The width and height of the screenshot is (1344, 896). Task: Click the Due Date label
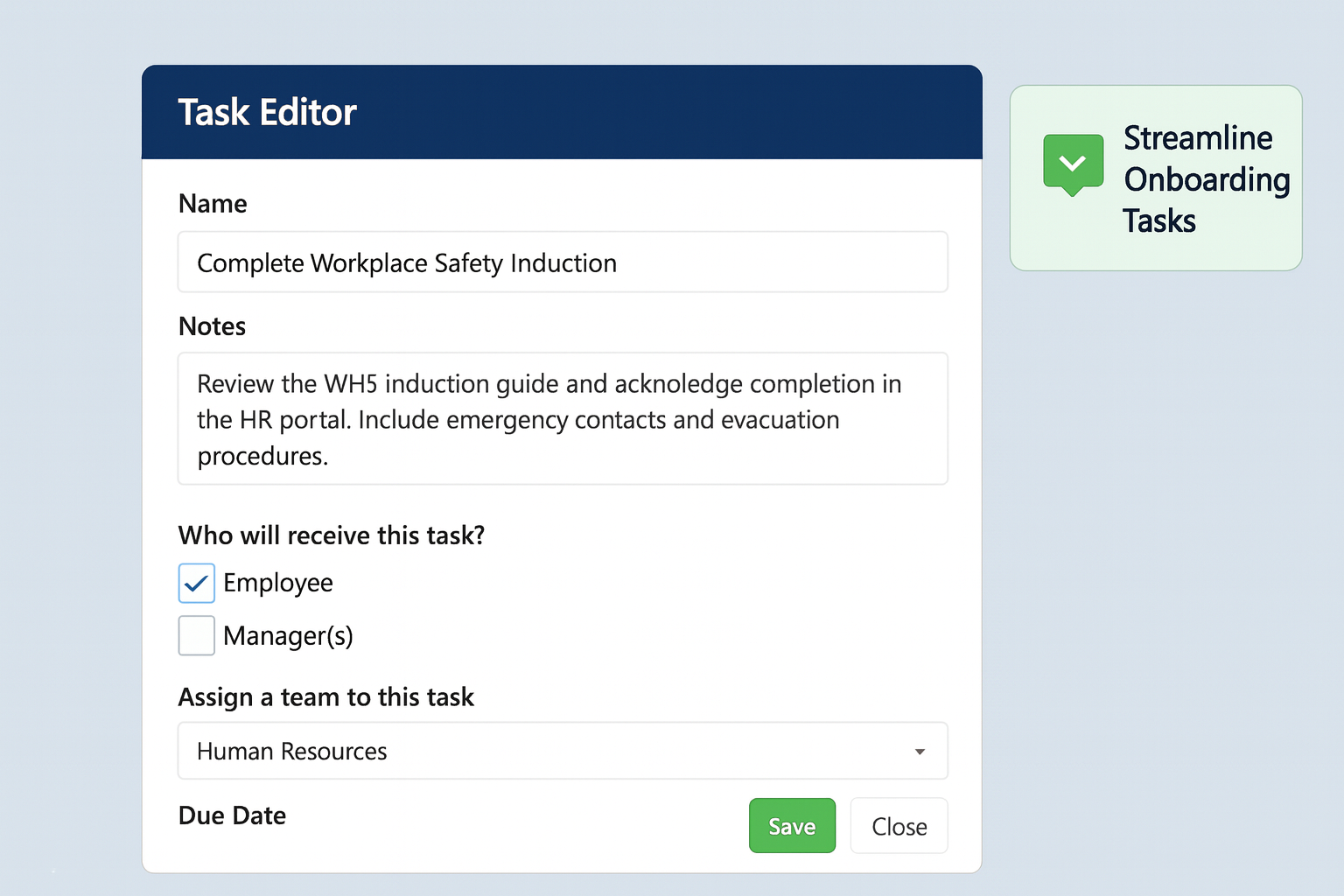[232, 815]
